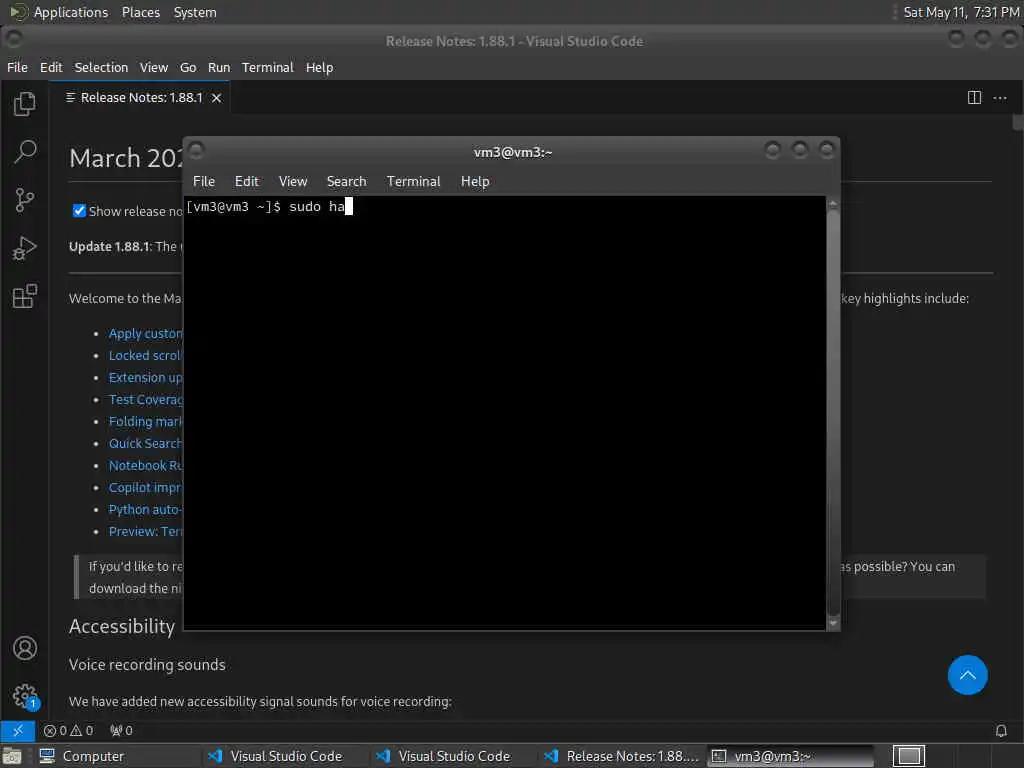Click the date and time clock
1024x768 pixels.
(x=961, y=12)
